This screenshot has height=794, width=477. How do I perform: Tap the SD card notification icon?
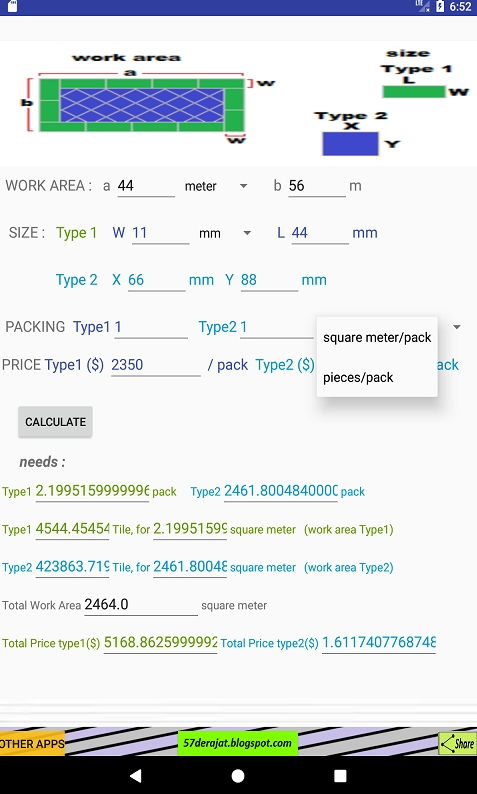click(x=12, y=7)
